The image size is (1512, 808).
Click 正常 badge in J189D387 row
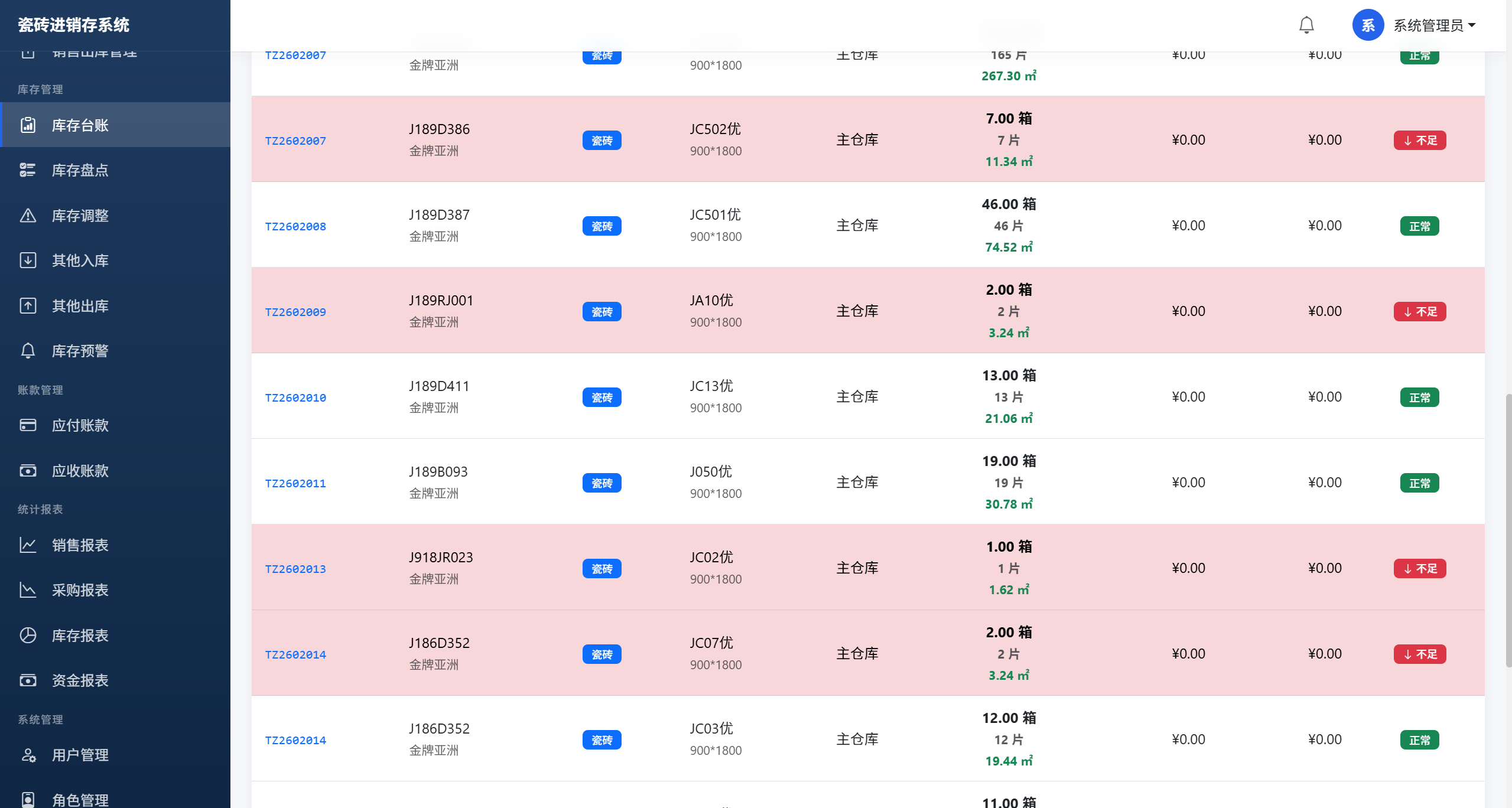point(1420,226)
